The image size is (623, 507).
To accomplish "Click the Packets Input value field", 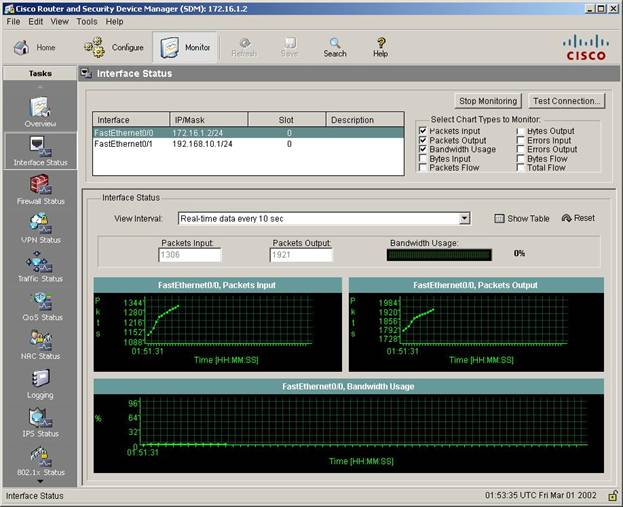I will (x=190, y=255).
